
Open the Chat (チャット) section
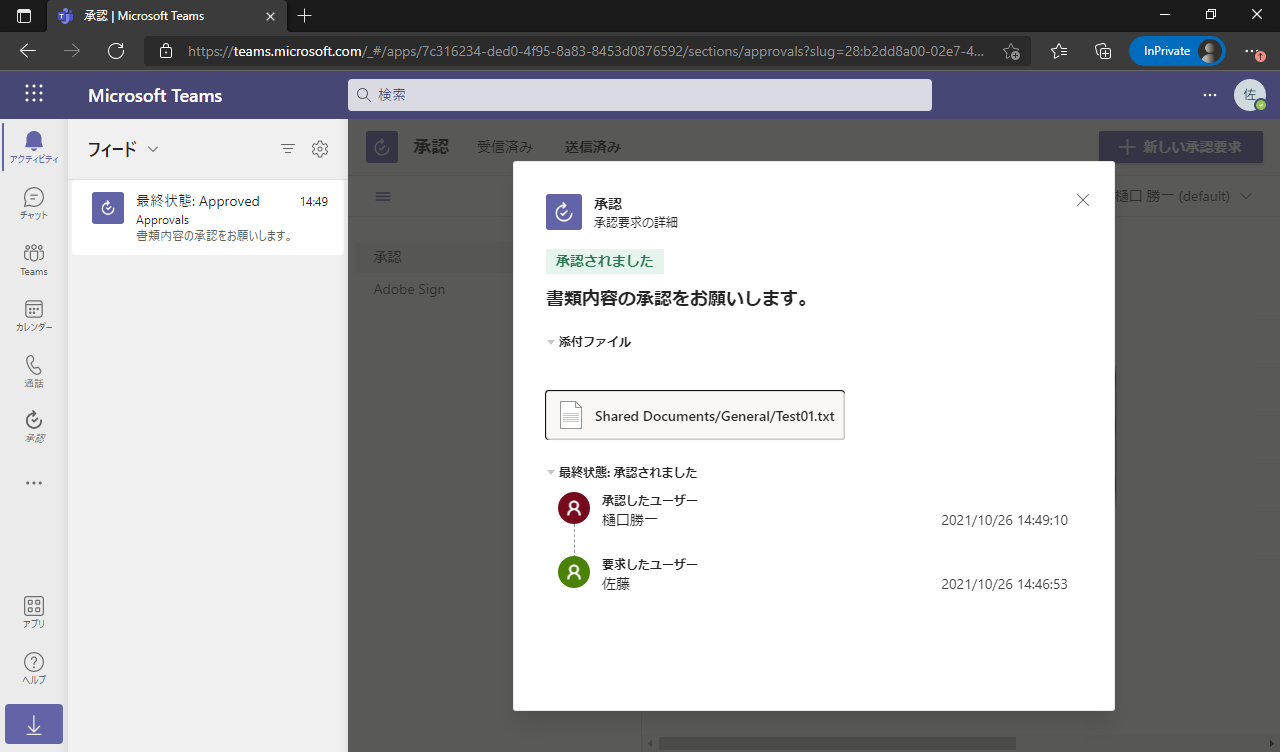[34, 203]
